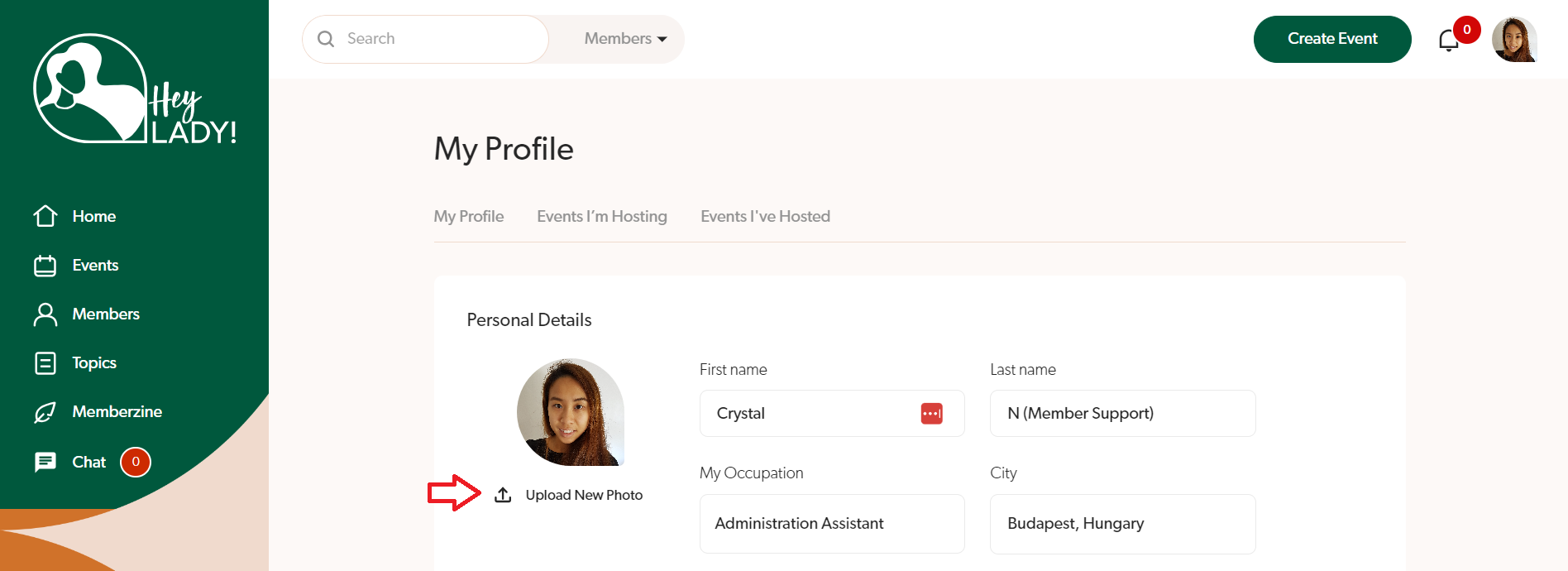Click the red password manager icon in First name
Image resolution: width=1568 pixels, height=571 pixels.
tap(931, 414)
